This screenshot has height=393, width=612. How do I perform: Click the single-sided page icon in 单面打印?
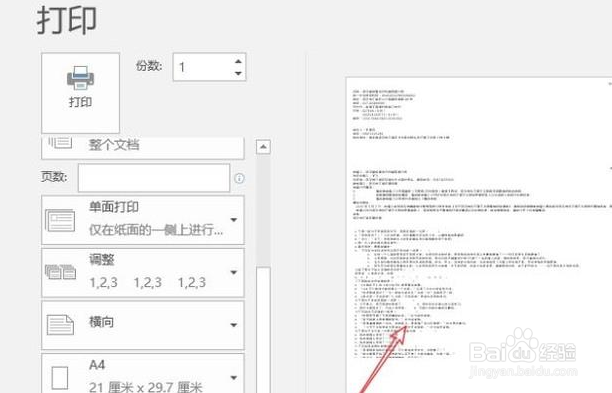point(60,221)
